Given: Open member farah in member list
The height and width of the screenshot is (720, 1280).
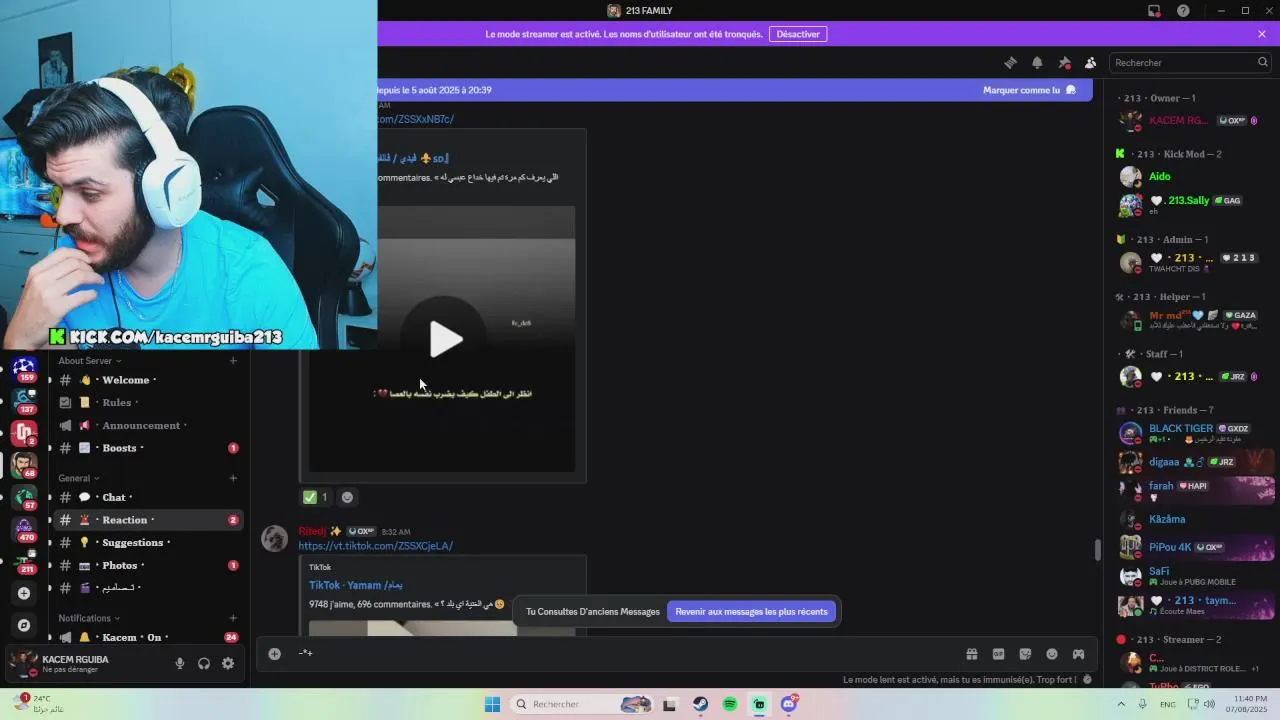Looking at the screenshot, I should 1195,490.
